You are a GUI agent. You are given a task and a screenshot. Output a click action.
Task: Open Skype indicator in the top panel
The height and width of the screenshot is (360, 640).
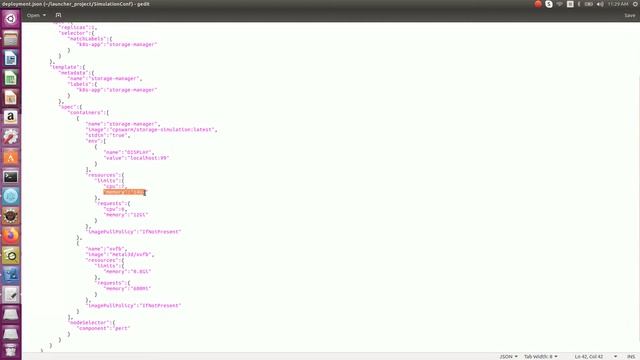pos(549,4)
